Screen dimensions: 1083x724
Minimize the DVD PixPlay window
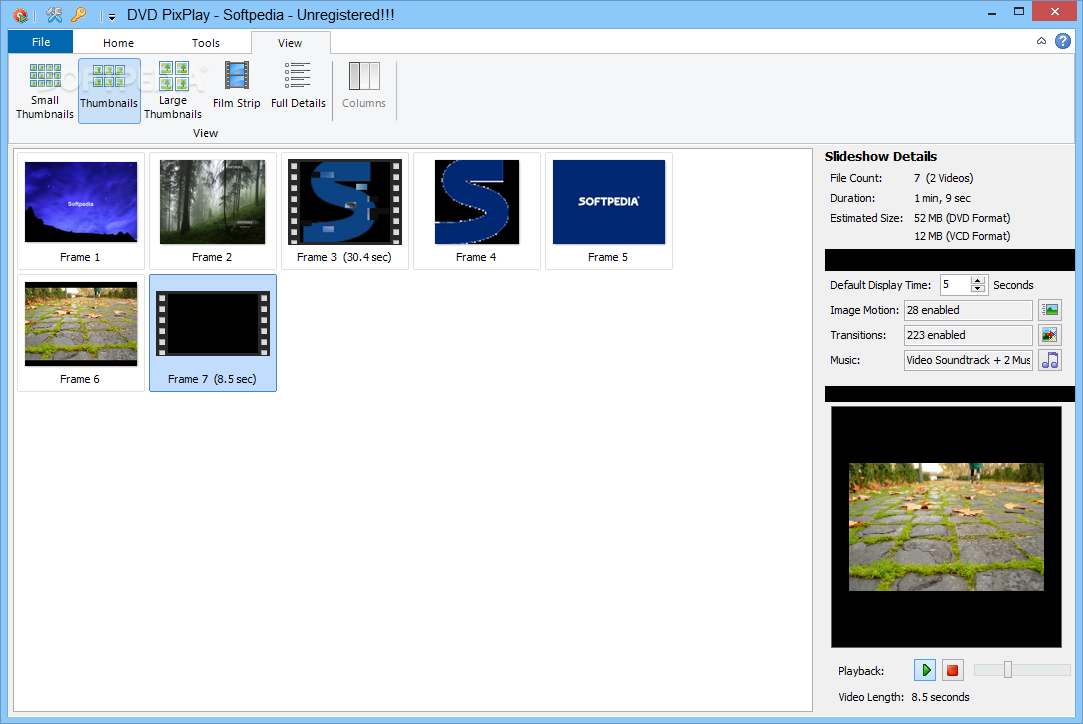point(992,12)
